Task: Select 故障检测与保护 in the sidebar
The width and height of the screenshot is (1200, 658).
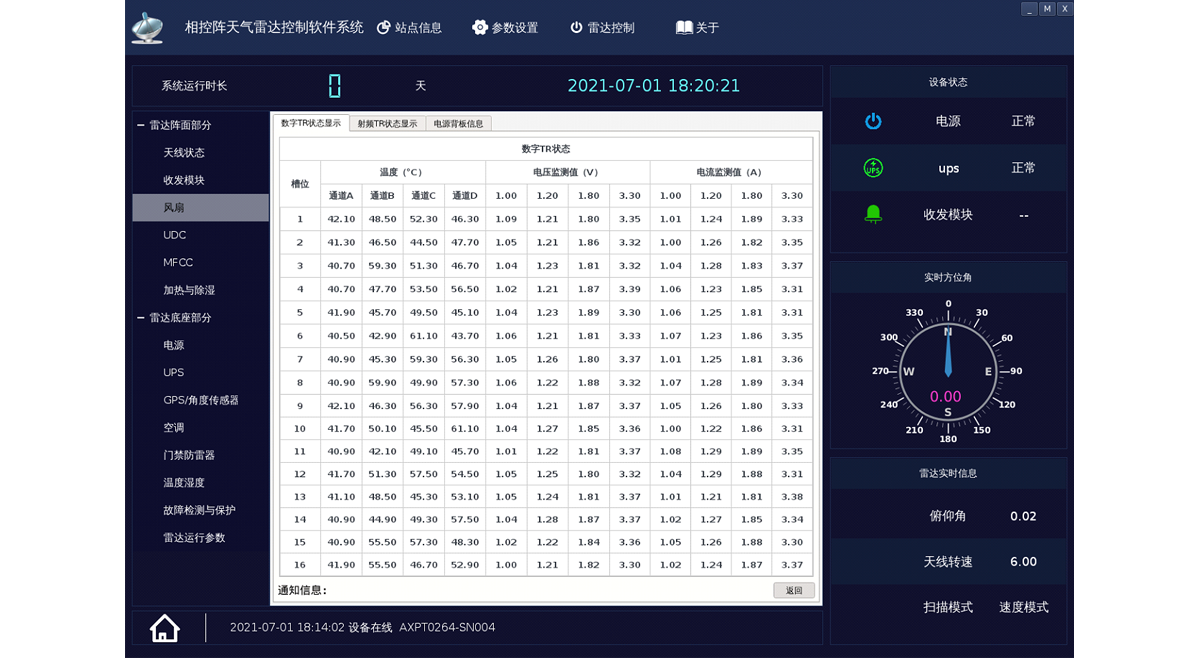Action: [x=201, y=510]
